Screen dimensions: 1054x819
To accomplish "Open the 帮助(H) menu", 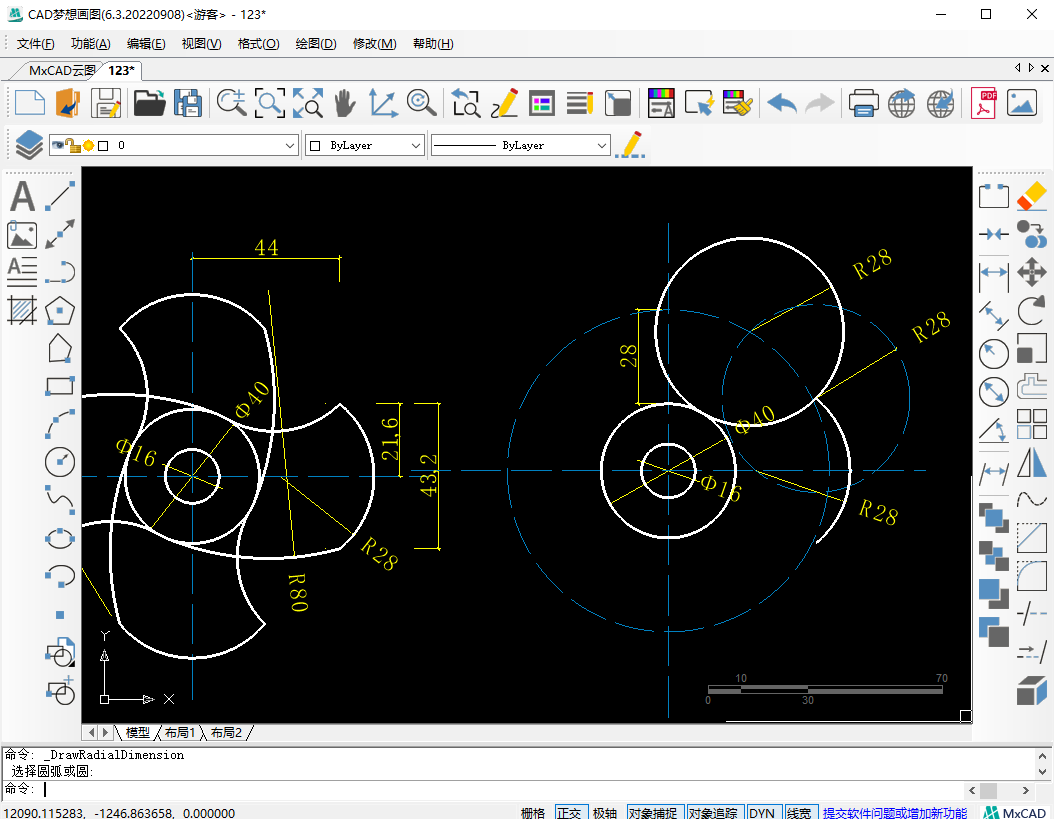I will 433,44.
